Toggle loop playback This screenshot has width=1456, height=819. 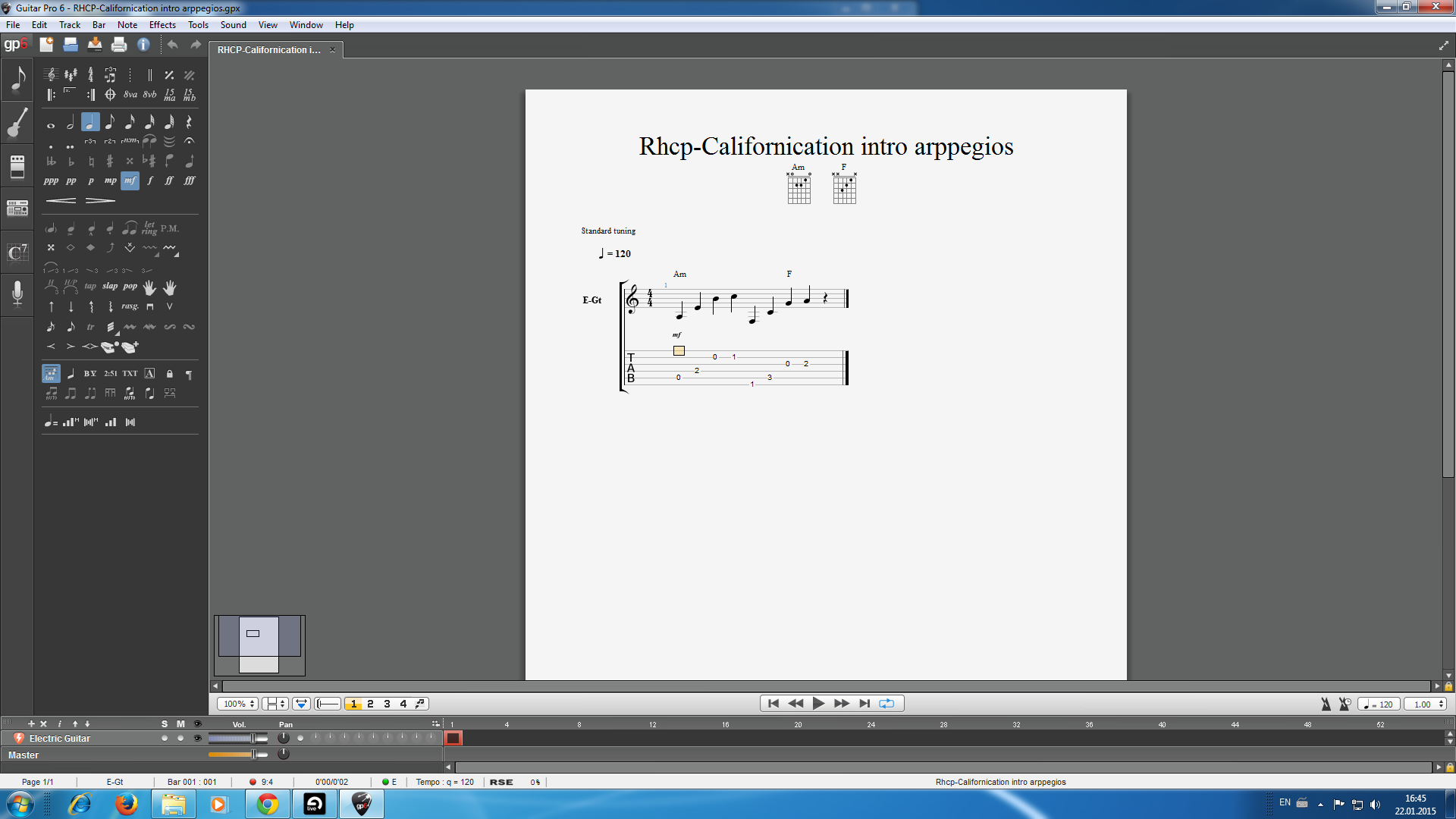pos(886,704)
